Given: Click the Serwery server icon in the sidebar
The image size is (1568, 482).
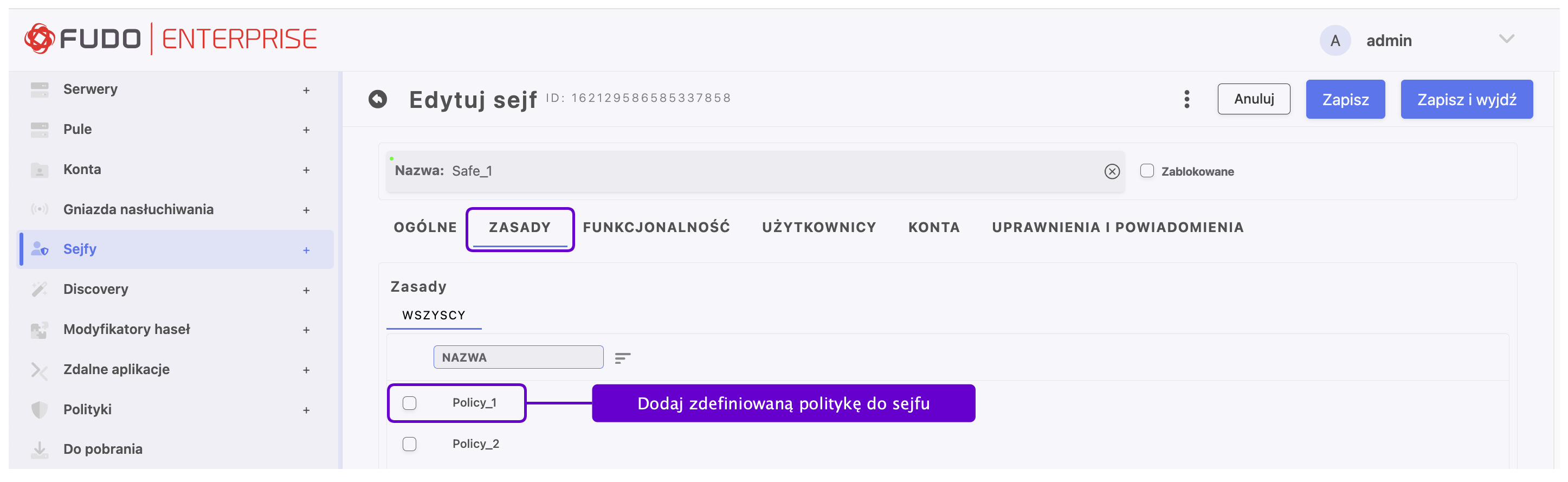Looking at the screenshot, I should 40,89.
